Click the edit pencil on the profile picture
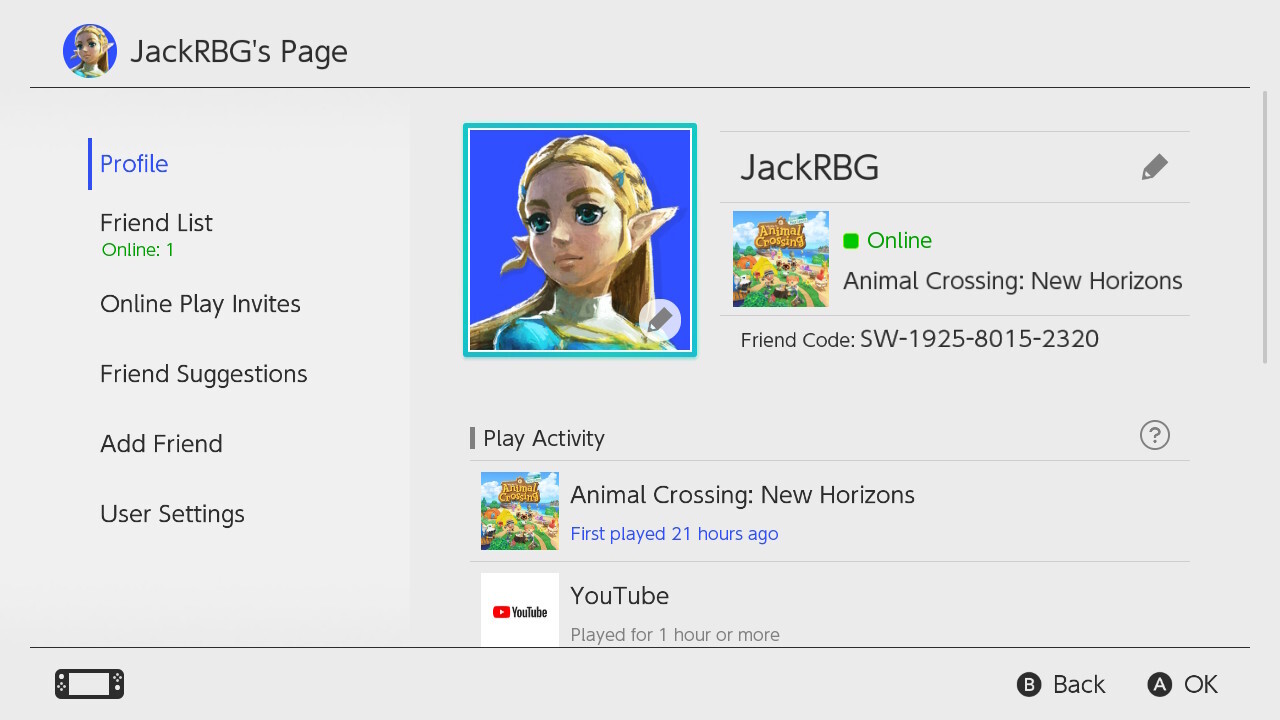The width and height of the screenshot is (1280, 720). tap(659, 321)
